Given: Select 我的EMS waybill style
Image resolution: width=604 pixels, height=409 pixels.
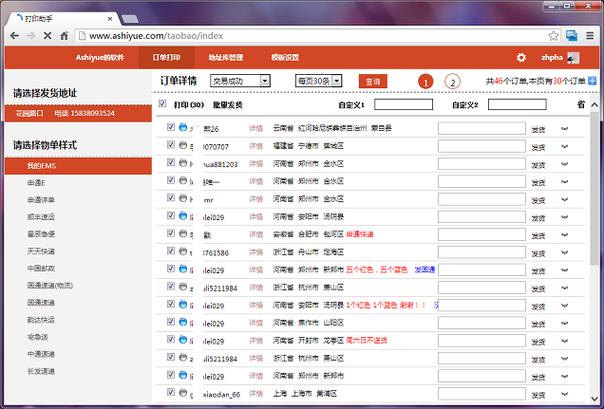Looking at the screenshot, I should click(78, 166).
